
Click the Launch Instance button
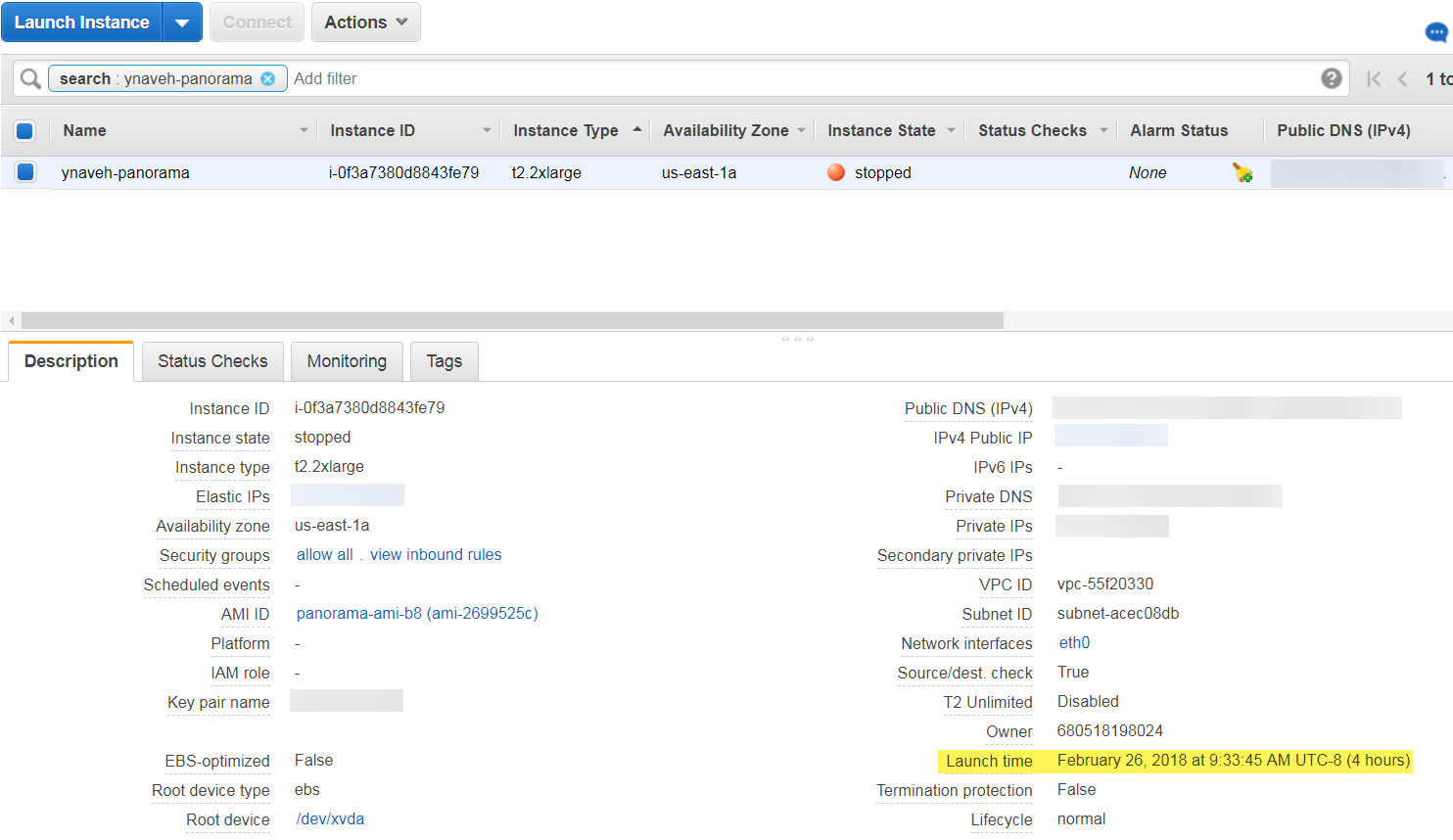[82, 23]
